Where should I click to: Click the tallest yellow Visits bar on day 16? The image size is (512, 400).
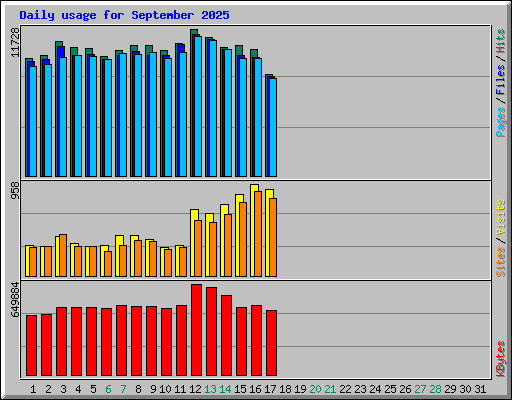(x=254, y=231)
